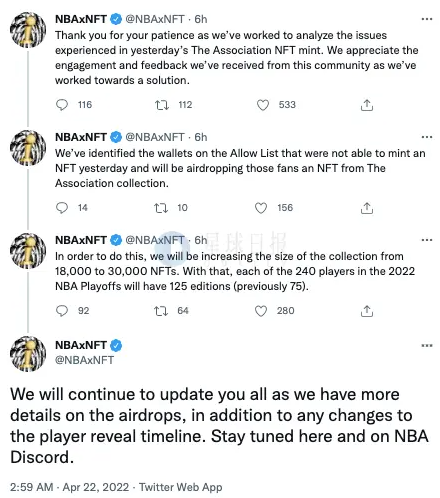Open the @NBAxNFT handle on the main tweet
This screenshot has width=440, height=498.
pos(84,360)
